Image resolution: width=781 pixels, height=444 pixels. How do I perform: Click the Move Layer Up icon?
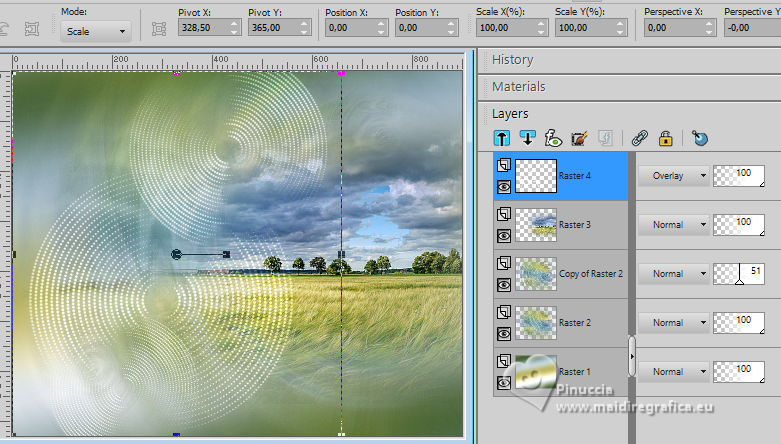coord(502,139)
